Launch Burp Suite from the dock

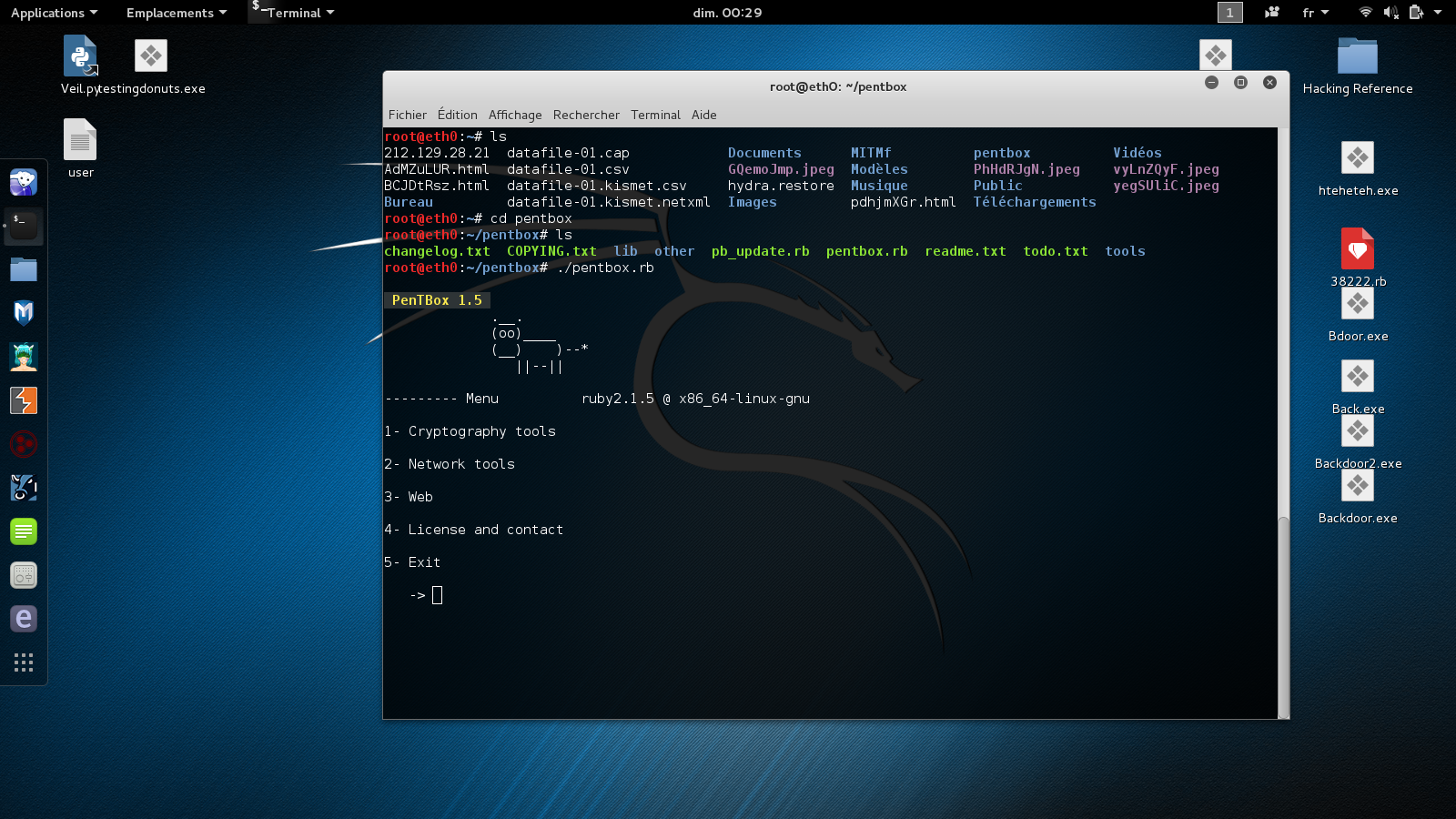24,400
